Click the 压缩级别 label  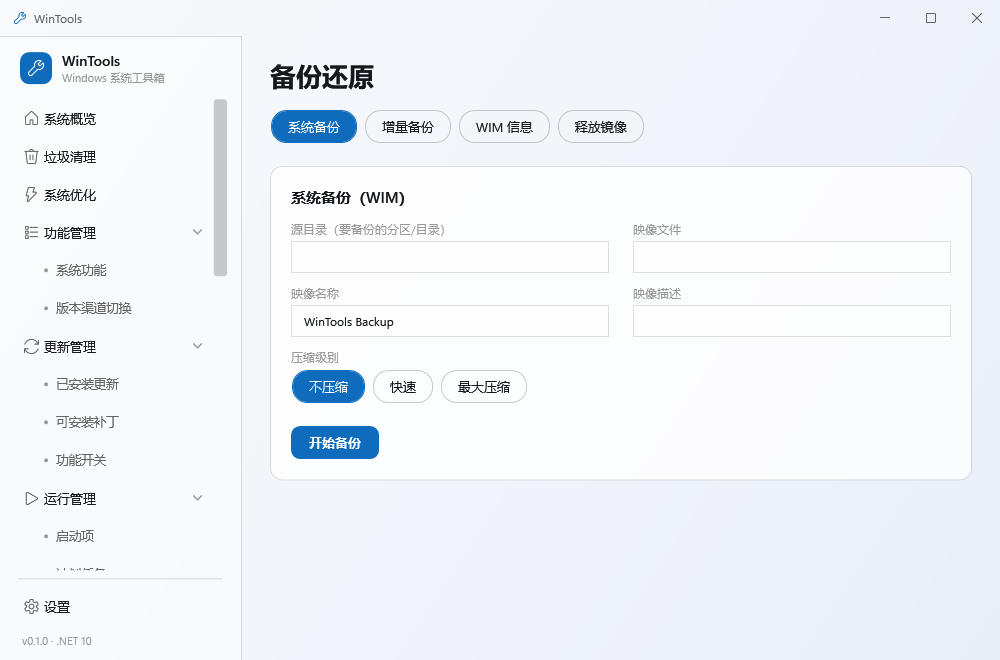coord(314,358)
